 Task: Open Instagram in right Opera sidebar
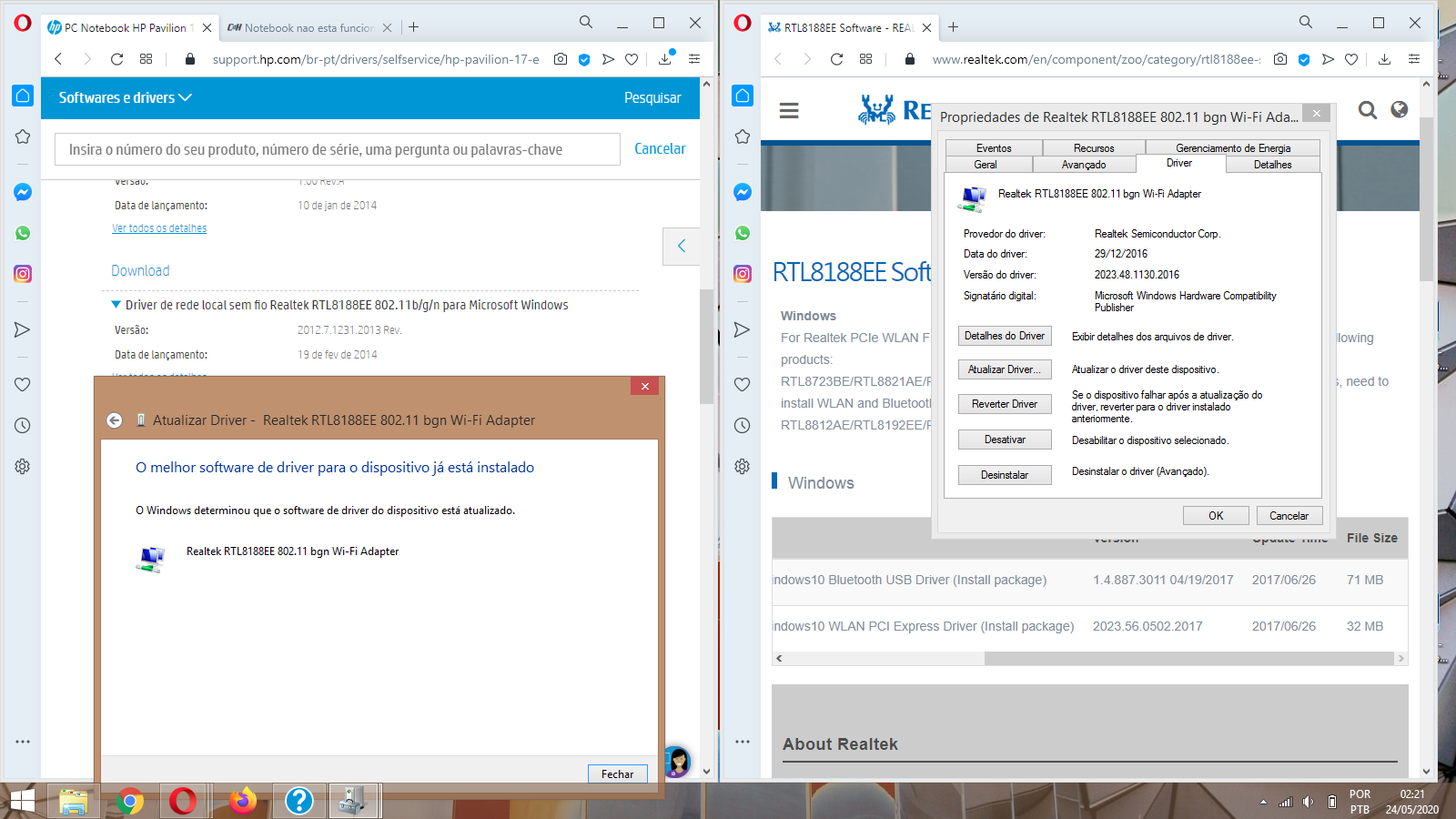click(x=743, y=274)
